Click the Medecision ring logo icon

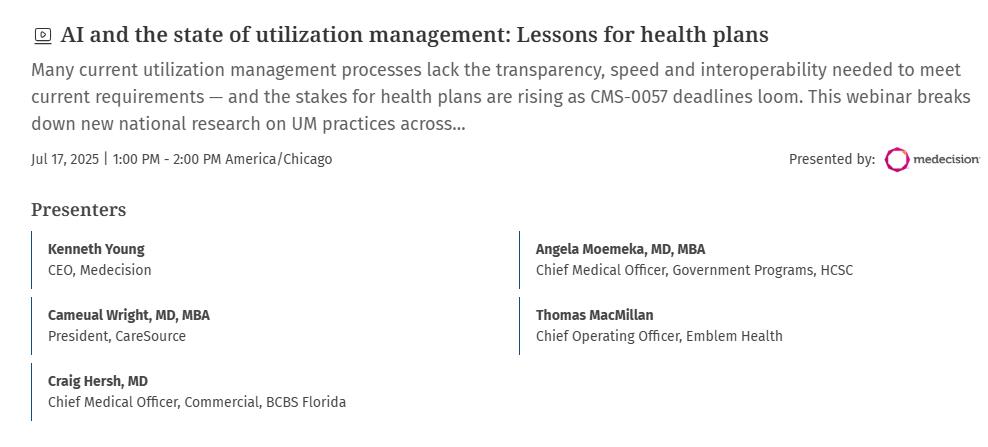(x=897, y=160)
